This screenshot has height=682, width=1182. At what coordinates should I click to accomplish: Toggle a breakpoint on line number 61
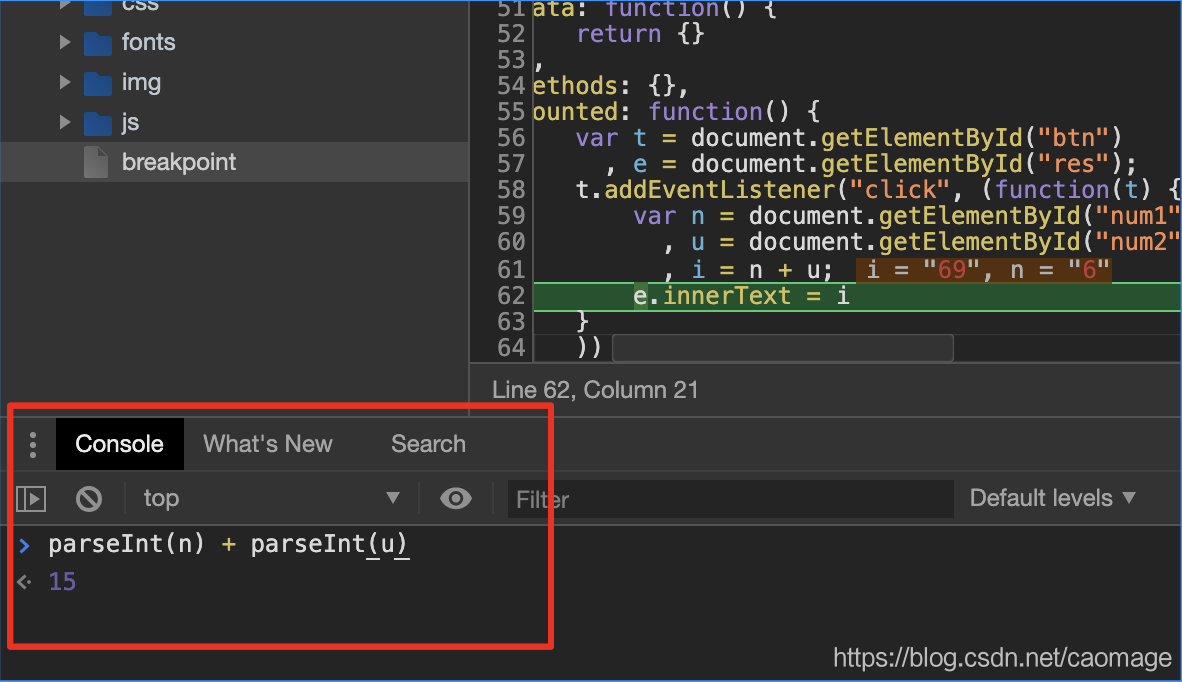point(511,270)
